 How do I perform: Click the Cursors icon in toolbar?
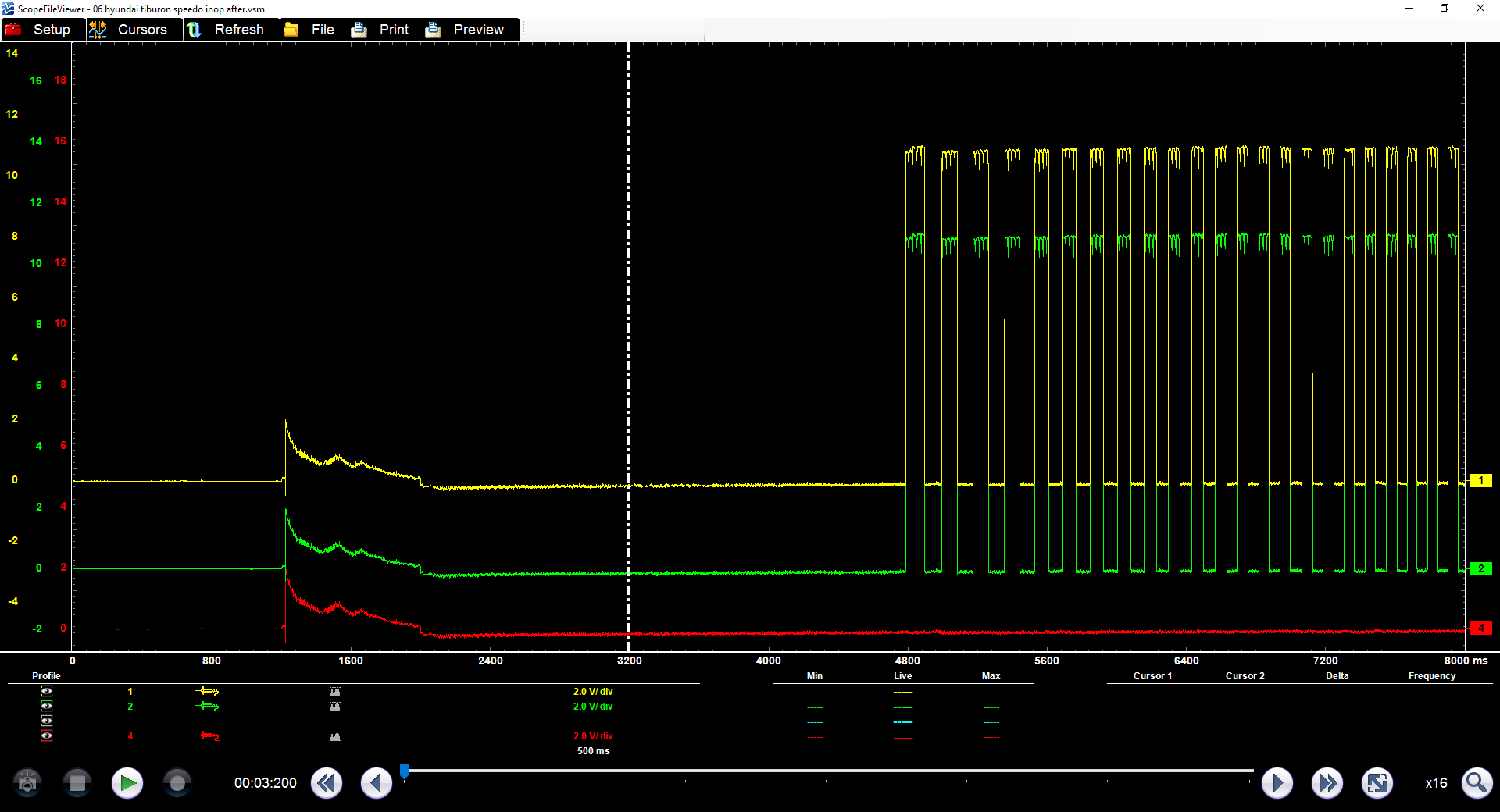[98, 30]
